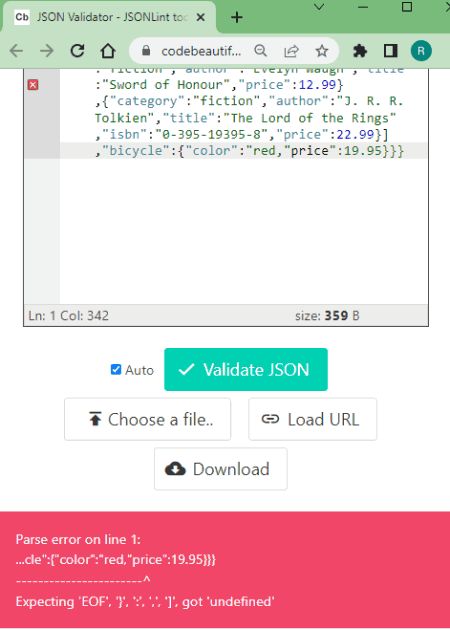The width and height of the screenshot is (450, 630).
Task: Open the user profile avatar R
Action: [x=421, y=51]
